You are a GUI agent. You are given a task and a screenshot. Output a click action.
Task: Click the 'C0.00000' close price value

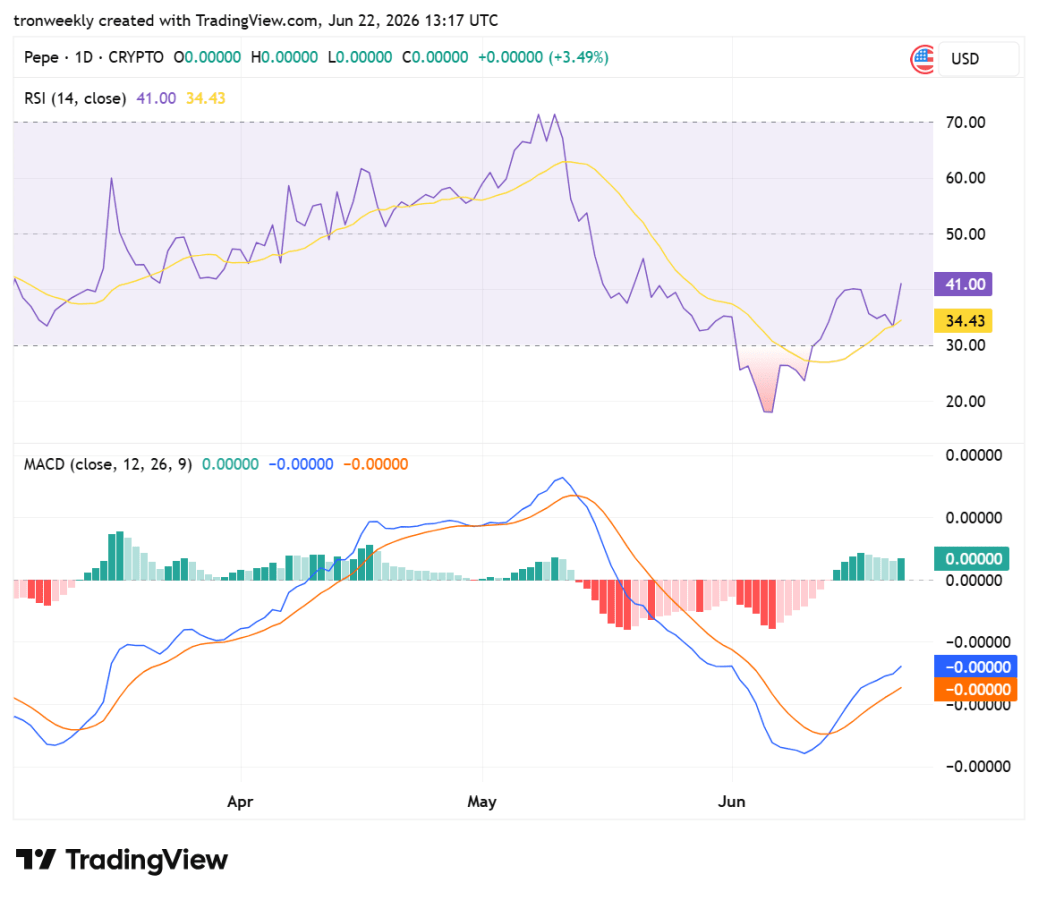coord(435,58)
